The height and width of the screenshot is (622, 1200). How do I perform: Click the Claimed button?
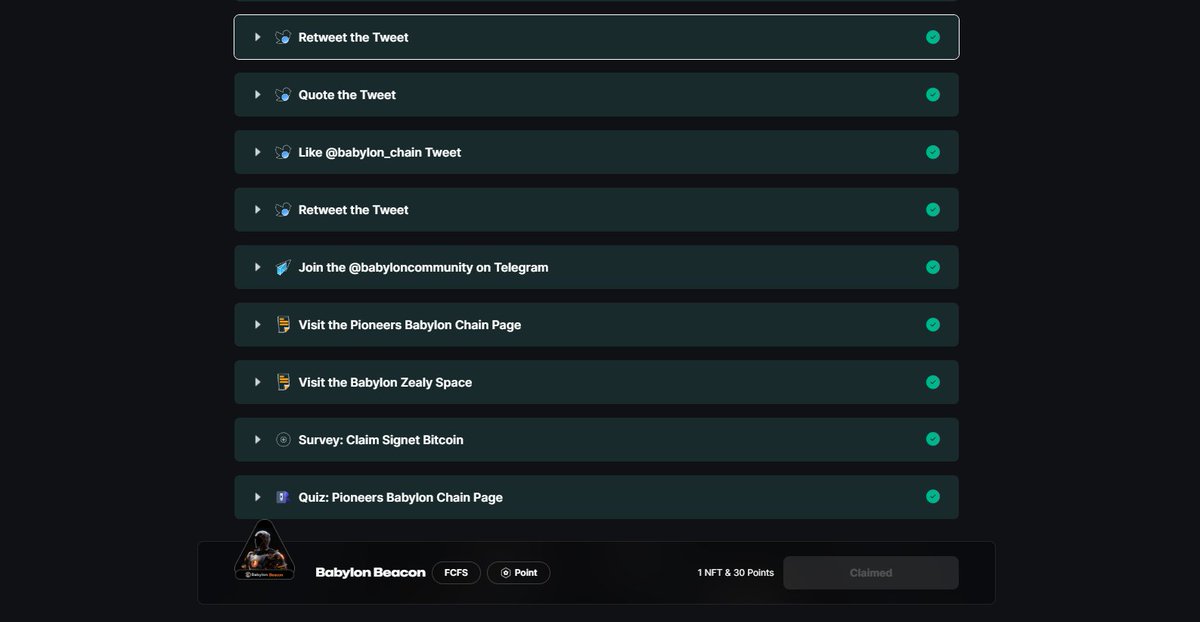[x=871, y=573]
